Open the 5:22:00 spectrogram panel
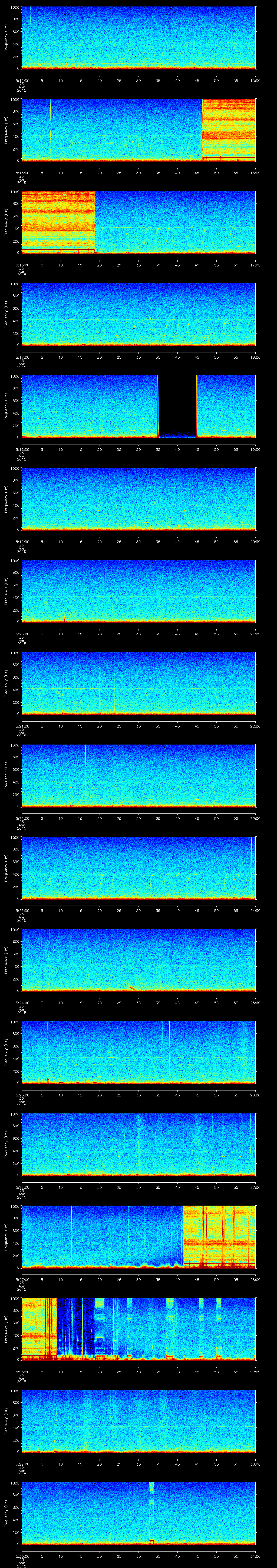This screenshot has width=277, height=1568. click(x=138, y=775)
